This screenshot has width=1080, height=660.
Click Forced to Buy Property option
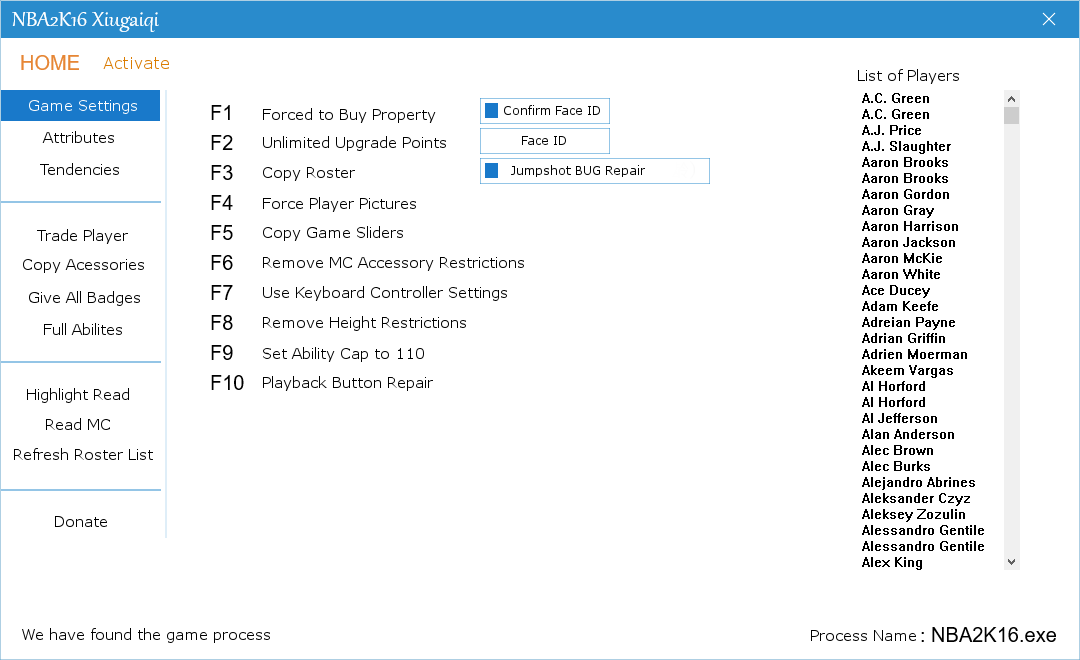tap(349, 114)
